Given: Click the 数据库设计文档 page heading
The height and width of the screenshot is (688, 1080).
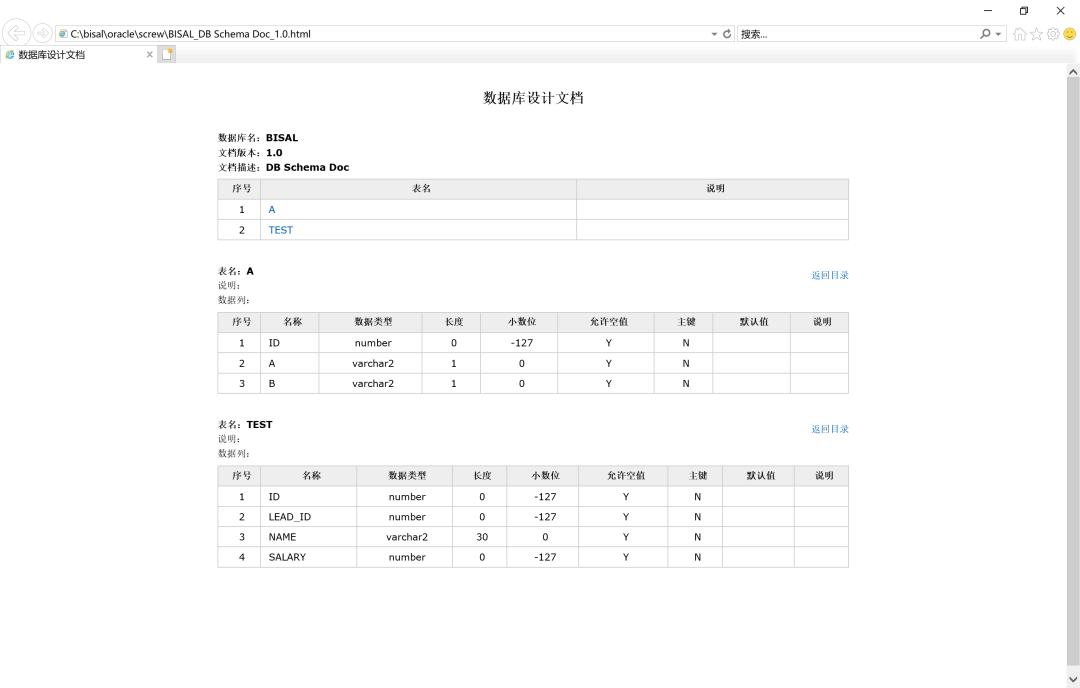Looking at the screenshot, I should click(x=533, y=98).
